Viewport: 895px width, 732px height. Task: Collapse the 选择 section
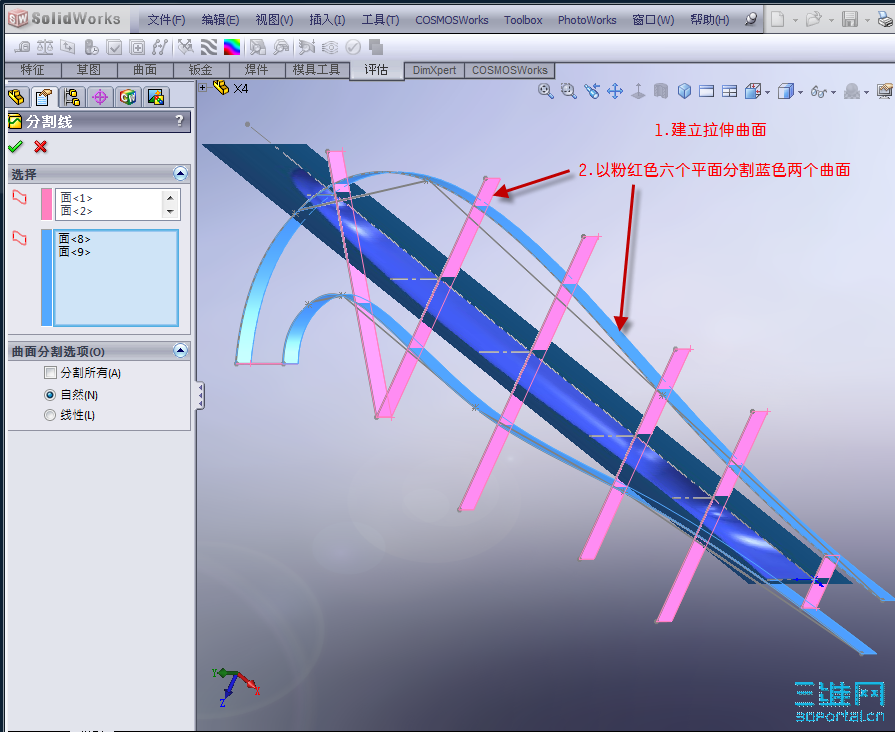click(180, 174)
